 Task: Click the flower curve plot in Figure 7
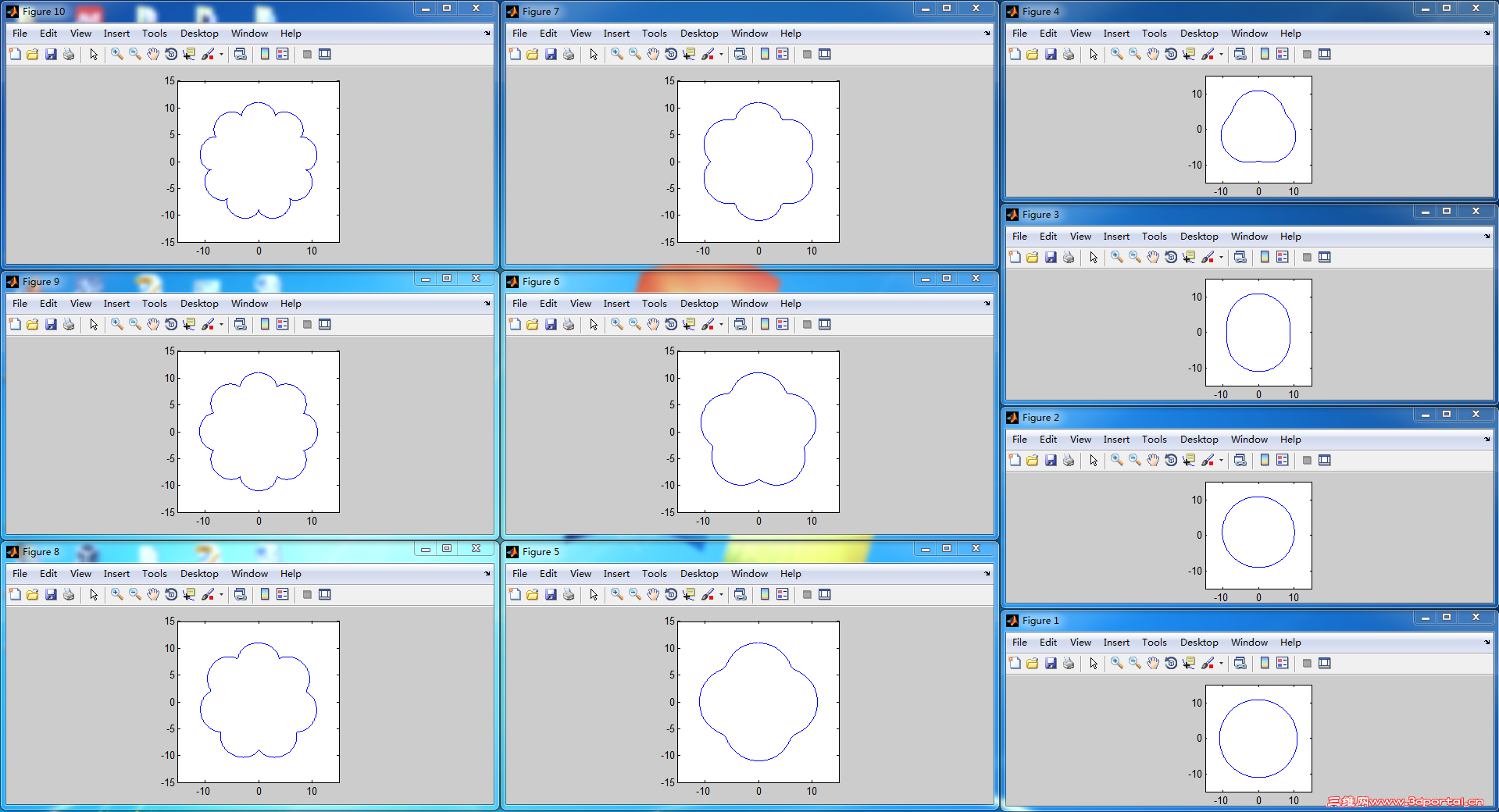click(758, 162)
